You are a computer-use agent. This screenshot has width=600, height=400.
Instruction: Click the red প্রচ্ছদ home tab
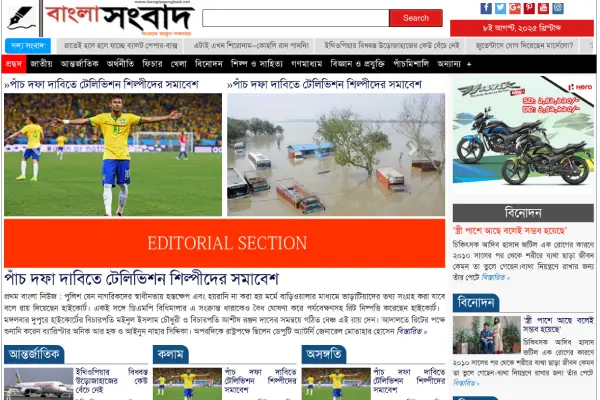pyautogui.click(x=14, y=64)
